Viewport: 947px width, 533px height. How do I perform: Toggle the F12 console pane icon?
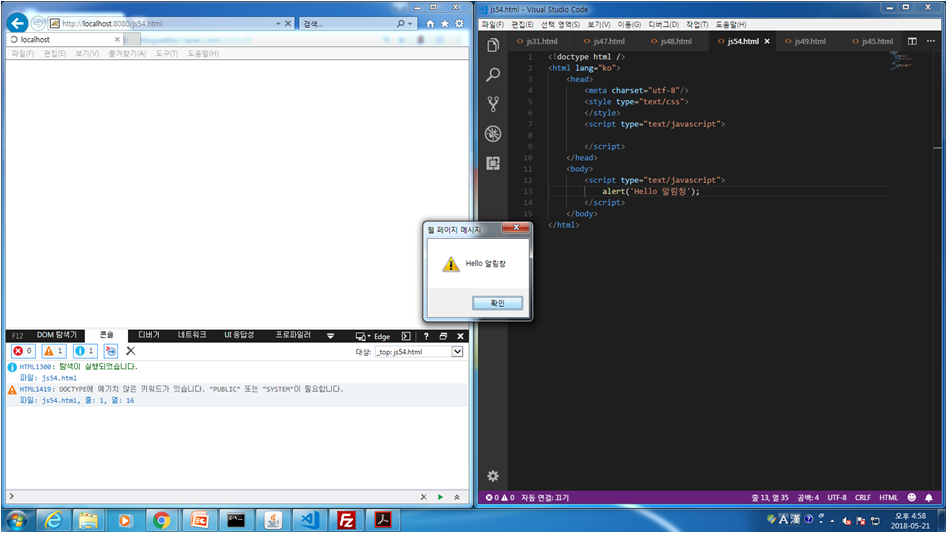406,336
